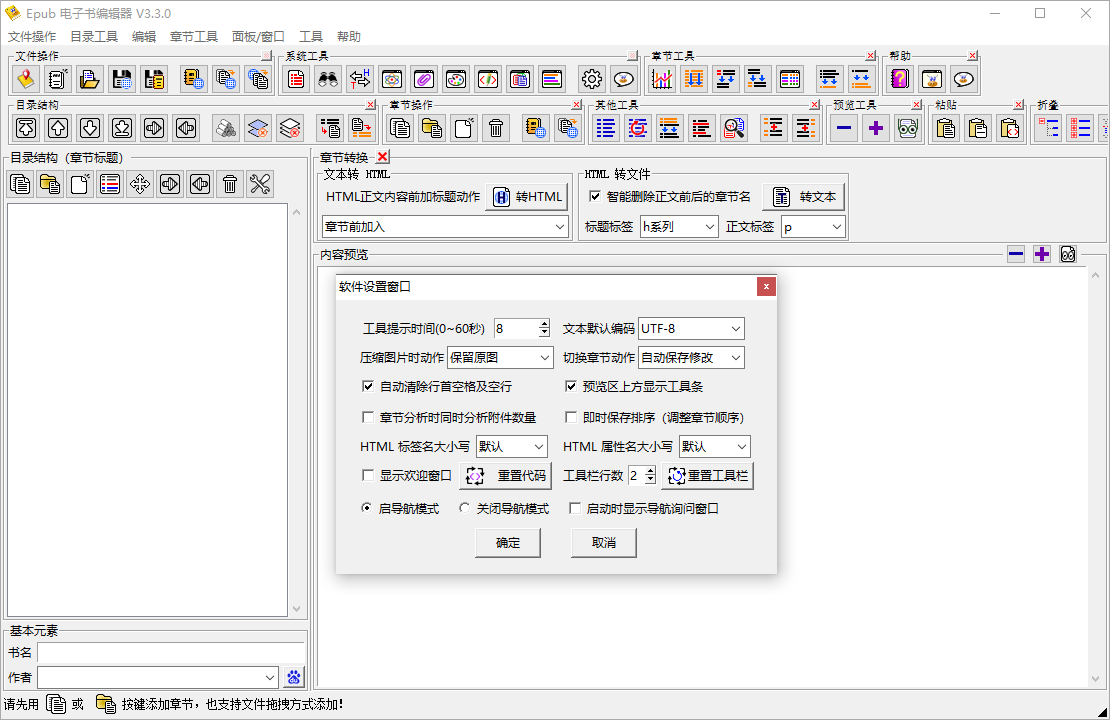Select 关闭导航模式 radio button
The image size is (1110, 720).
click(x=464, y=508)
